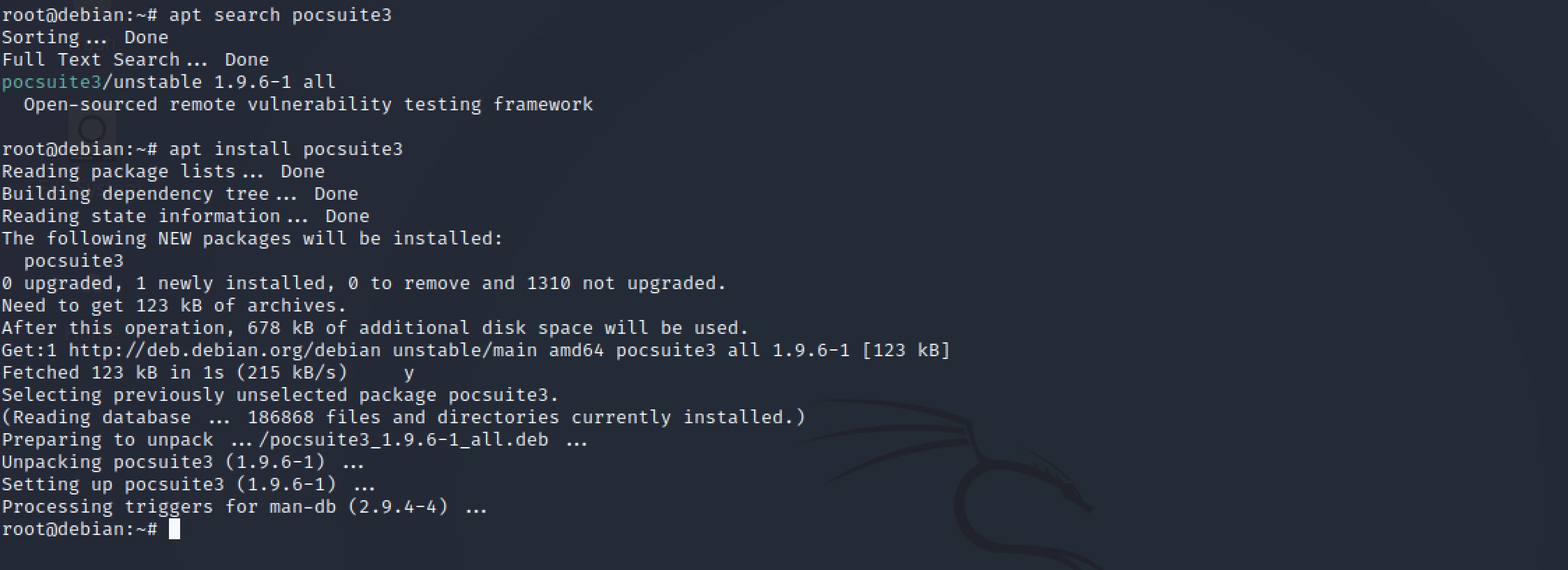Click the 'Open-sourced remote vulnerability testing framework' description
The width and height of the screenshot is (1568, 570).
[x=308, y=104]
